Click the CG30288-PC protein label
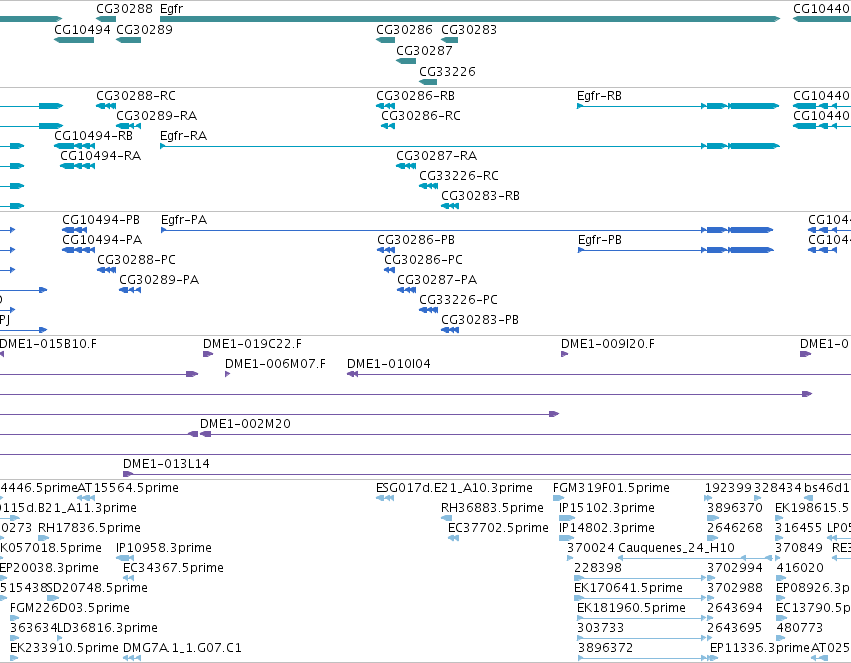Viewport: 851px width, 663px height. 136,260
